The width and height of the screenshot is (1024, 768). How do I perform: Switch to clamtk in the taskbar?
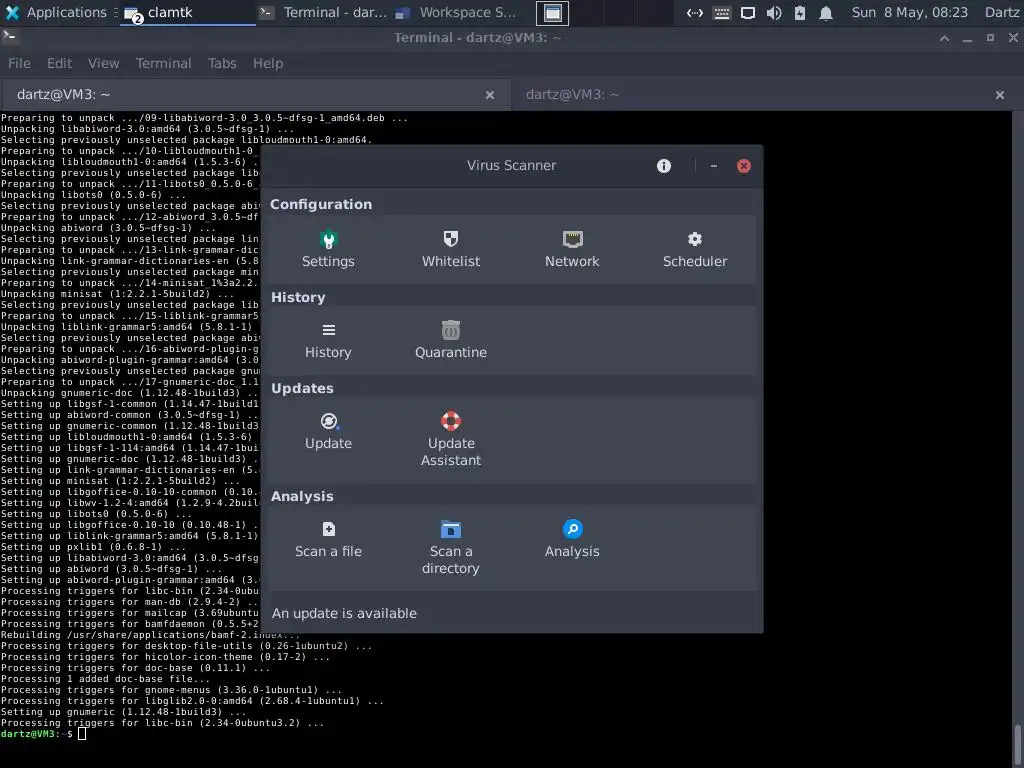click(188, 12)
